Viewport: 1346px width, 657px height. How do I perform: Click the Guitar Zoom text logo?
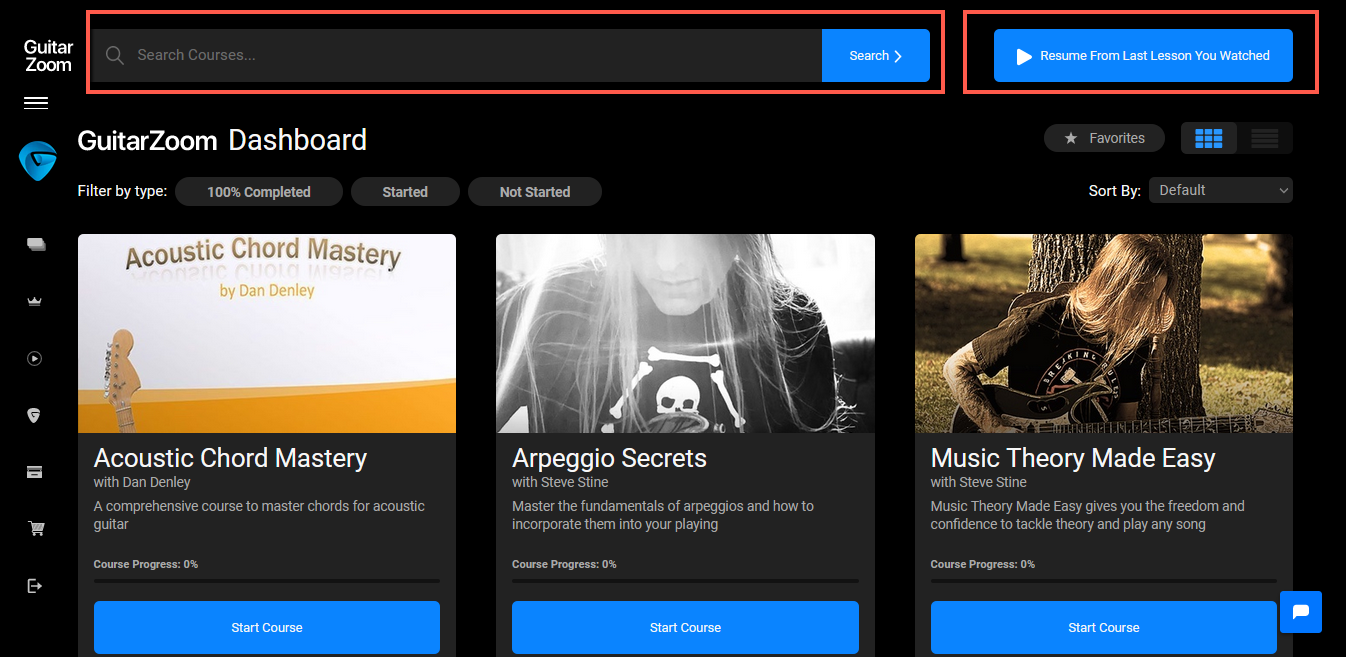pyautogui.click(x=48, y=56)
